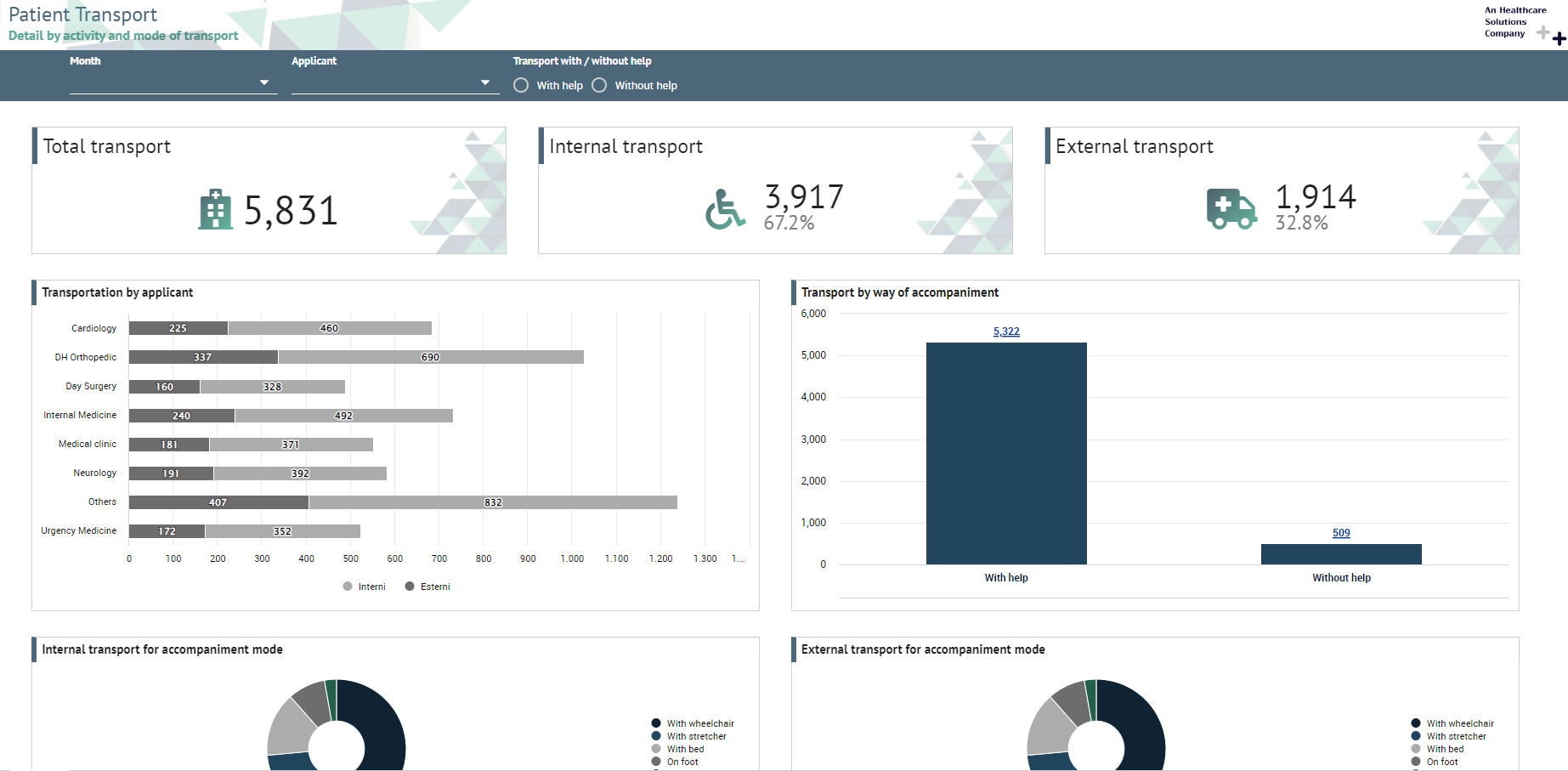Click Others light bar segment 832
Image resolution: width=1568 pixels, height=771 pixels.
click(x=493, y=502)
